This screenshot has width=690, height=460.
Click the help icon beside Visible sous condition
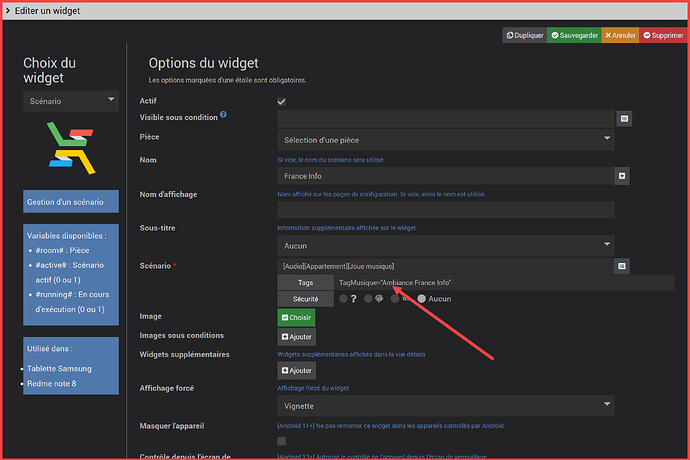pyautogui.click(x=223, y=115)
